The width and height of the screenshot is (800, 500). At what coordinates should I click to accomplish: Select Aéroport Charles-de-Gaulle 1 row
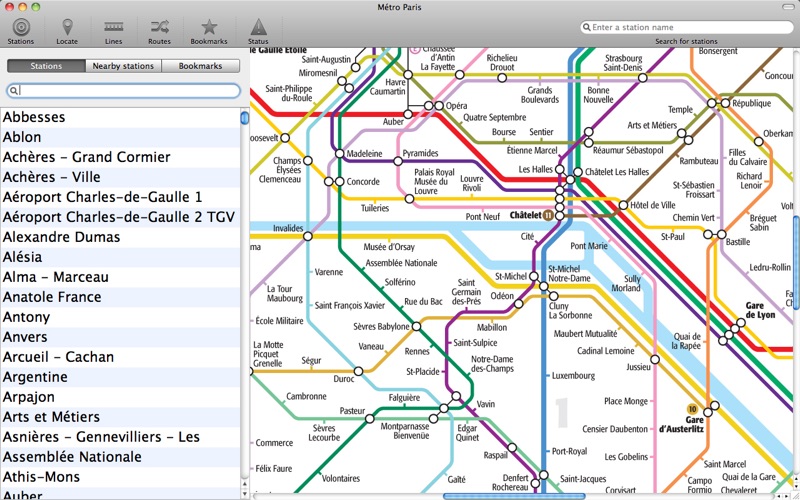[x=120, y=197]
